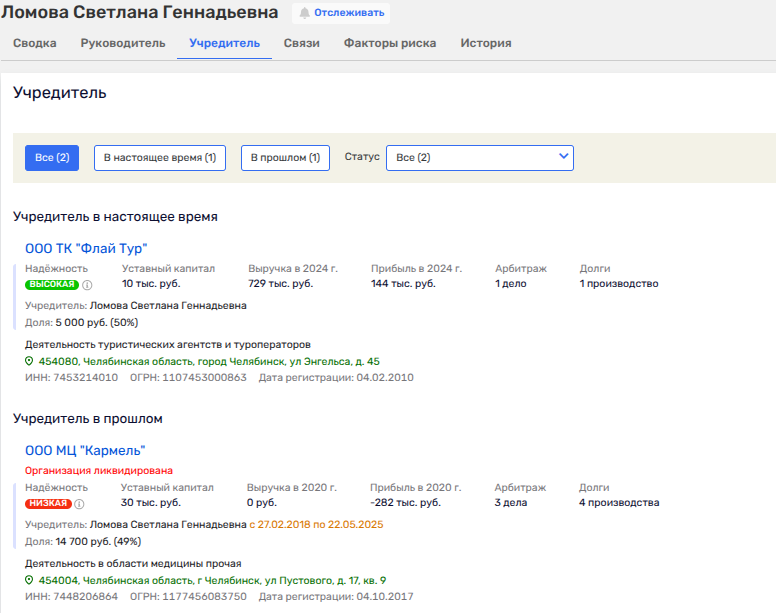Click the НИЗКАЯ red reliability badge
This screenshot has width=776, height=613.
(48, 503)
